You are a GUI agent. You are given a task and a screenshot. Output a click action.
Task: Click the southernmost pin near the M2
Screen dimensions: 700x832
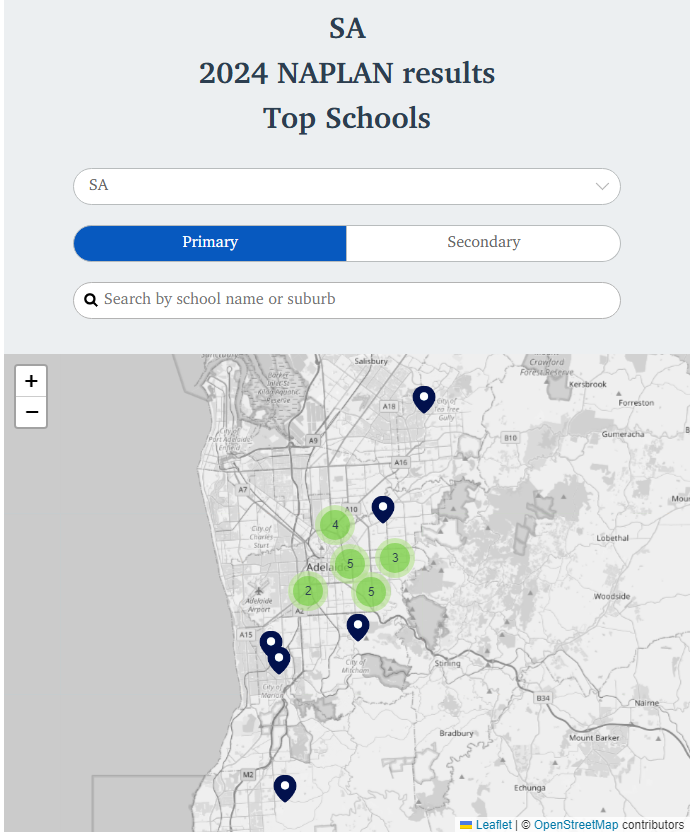[284, 788]
